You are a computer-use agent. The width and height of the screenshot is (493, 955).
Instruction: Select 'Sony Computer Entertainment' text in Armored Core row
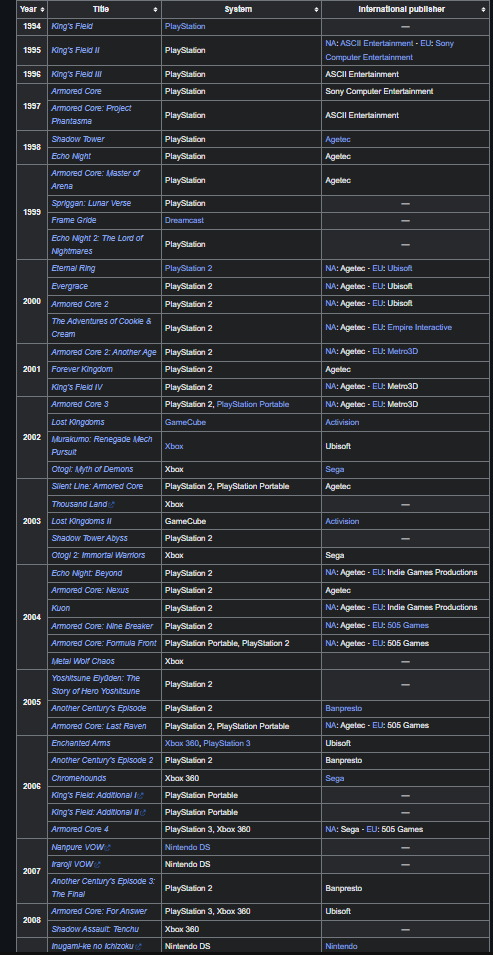pyautogui.click(x=379, y=91)
